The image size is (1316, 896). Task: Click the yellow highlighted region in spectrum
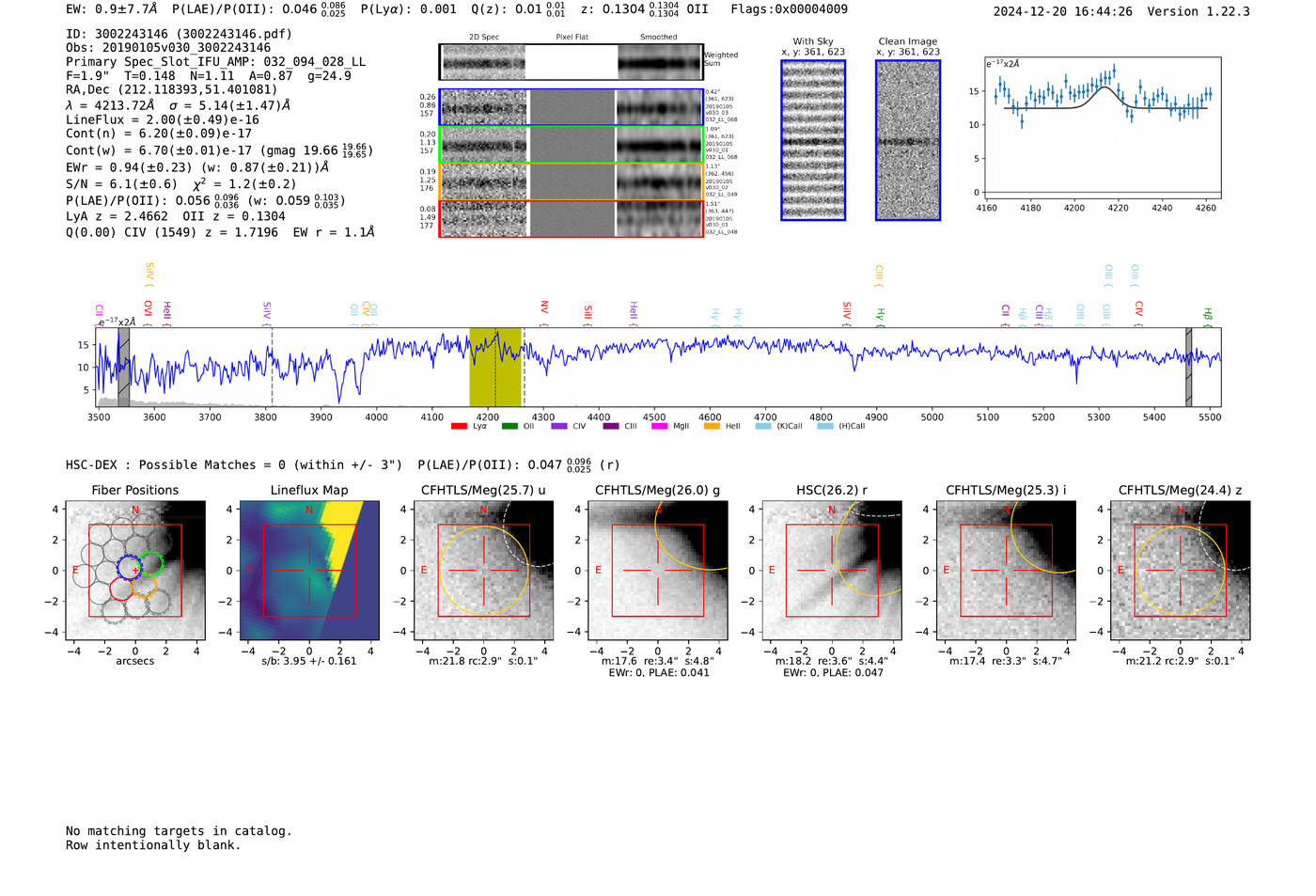pyautogui.click(x=495, y=367)
